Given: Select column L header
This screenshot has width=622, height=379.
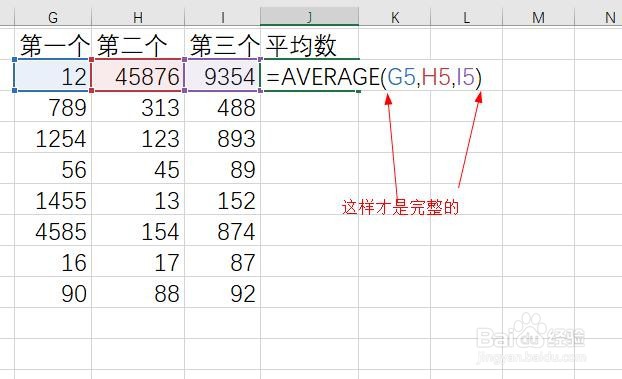Looking at the screenshot, I should pyautogui.click(x=466, y=17).
